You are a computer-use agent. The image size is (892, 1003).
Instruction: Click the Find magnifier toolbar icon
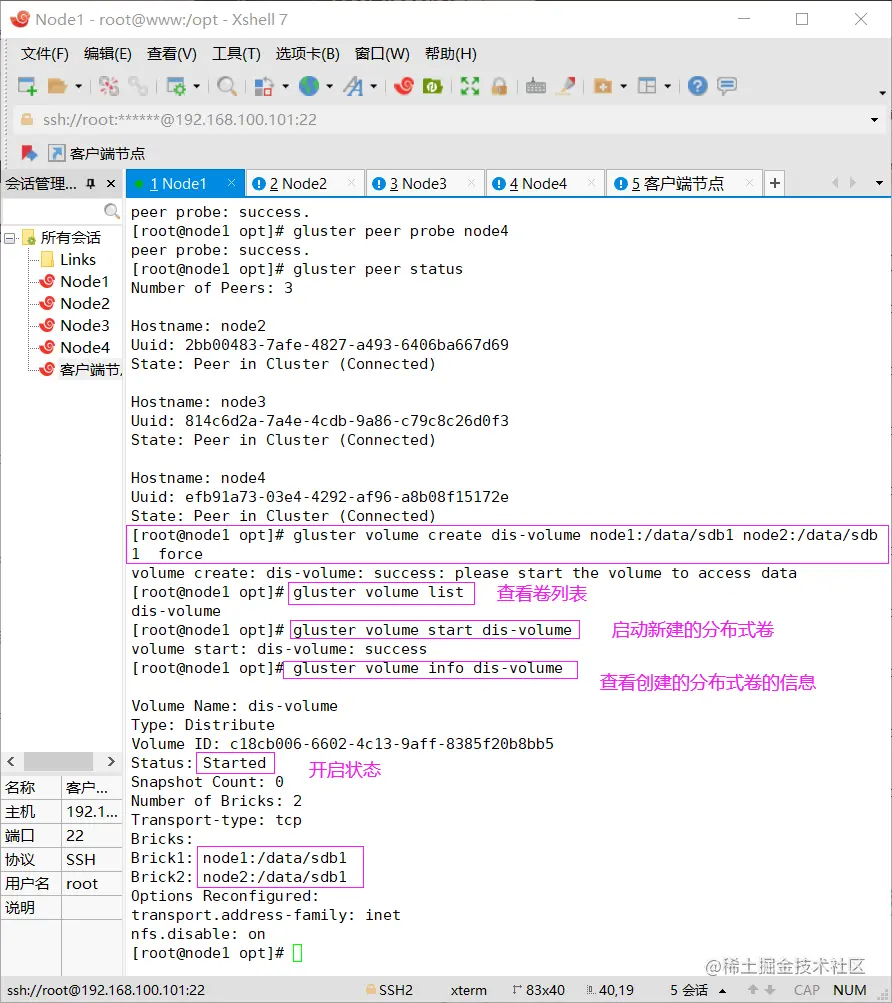(227, 86)
